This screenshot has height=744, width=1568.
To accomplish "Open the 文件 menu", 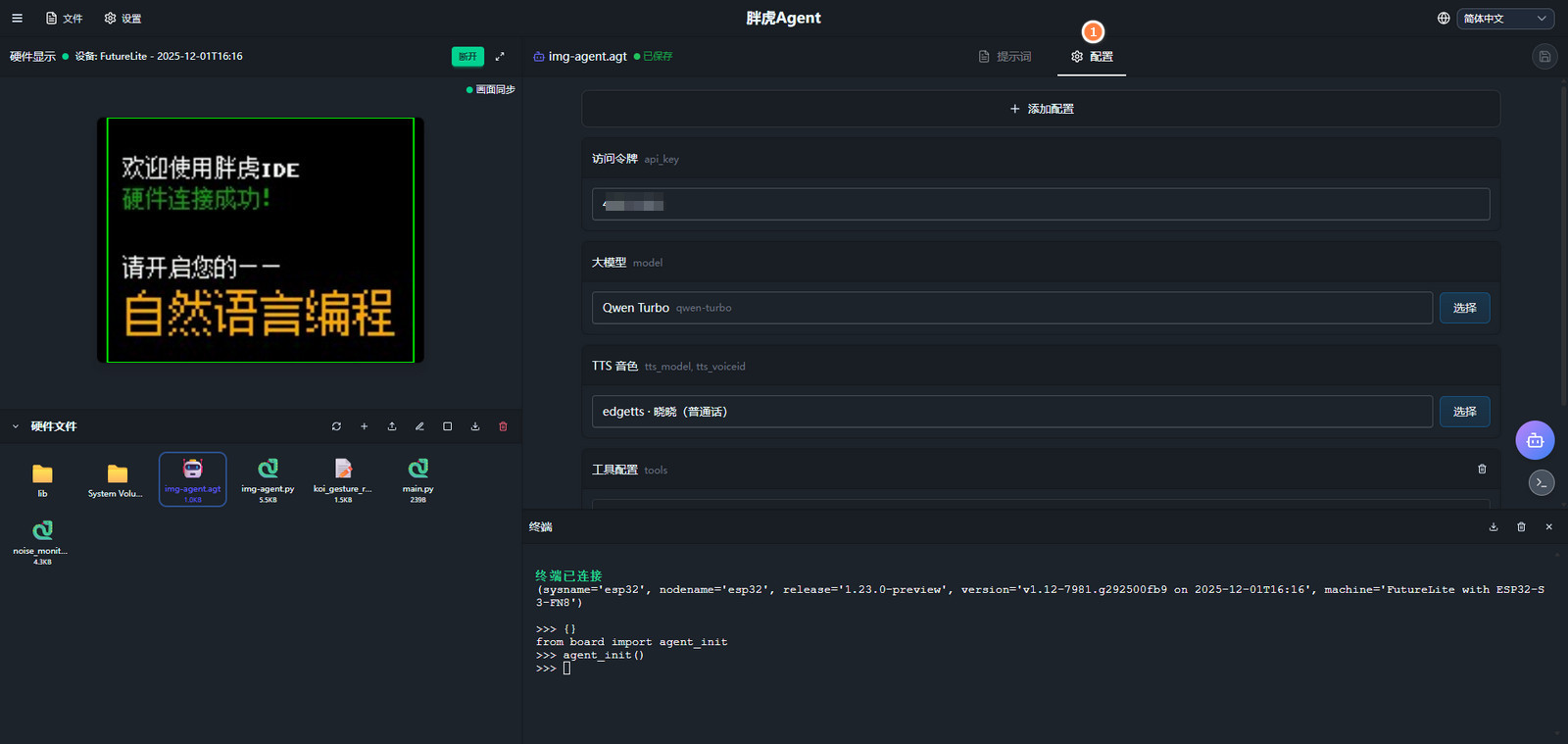I will 65,19.
